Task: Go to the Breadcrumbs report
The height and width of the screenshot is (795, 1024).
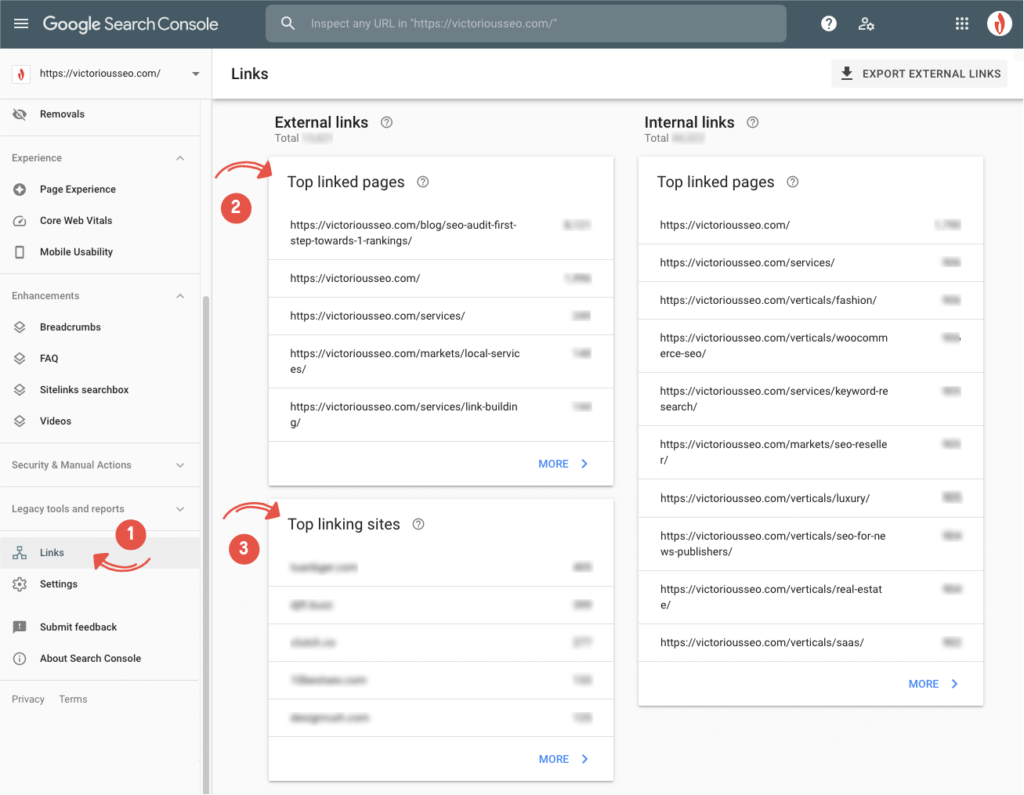Action: point(70,327)
